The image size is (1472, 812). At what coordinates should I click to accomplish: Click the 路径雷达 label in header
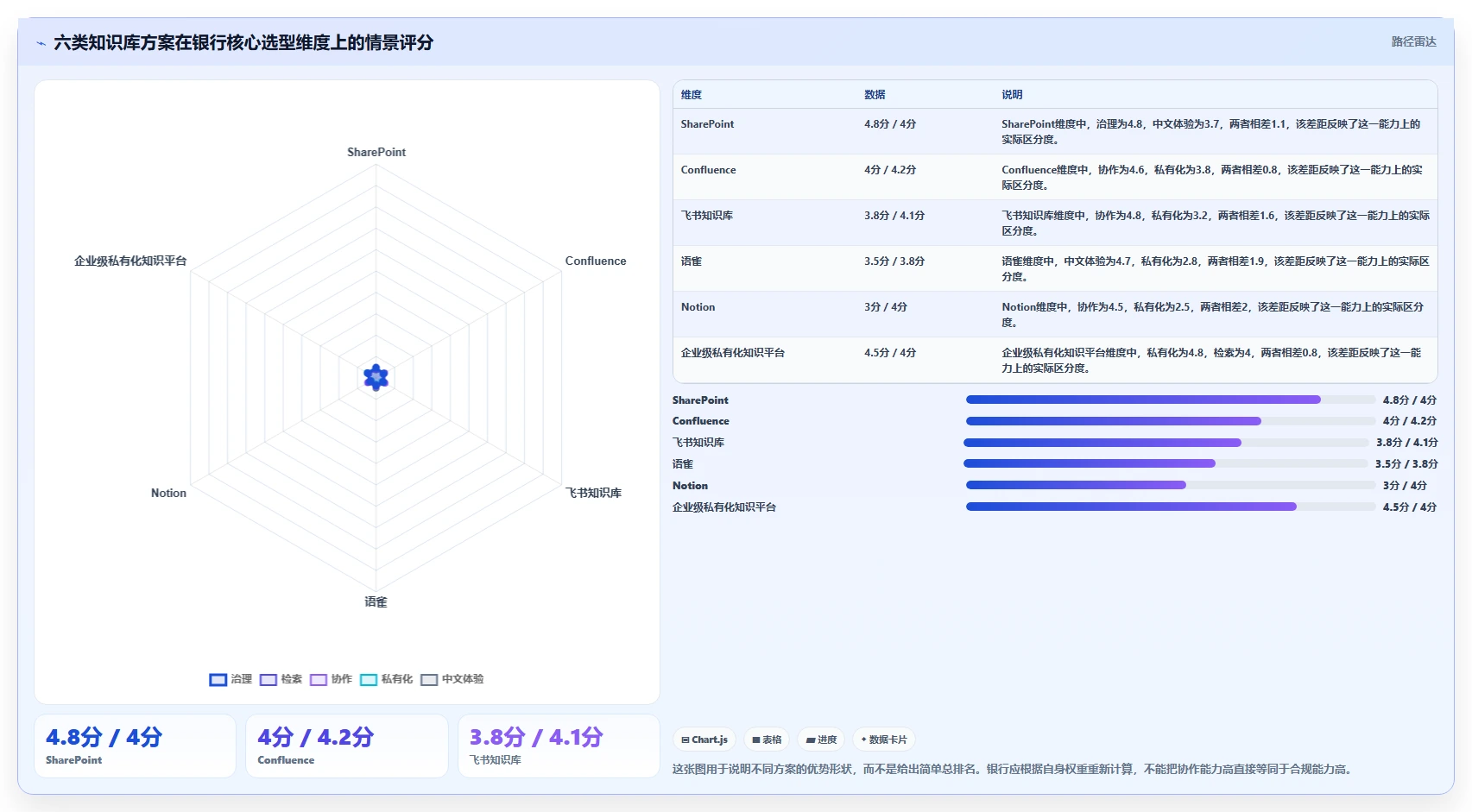(x=1413, y=41)
